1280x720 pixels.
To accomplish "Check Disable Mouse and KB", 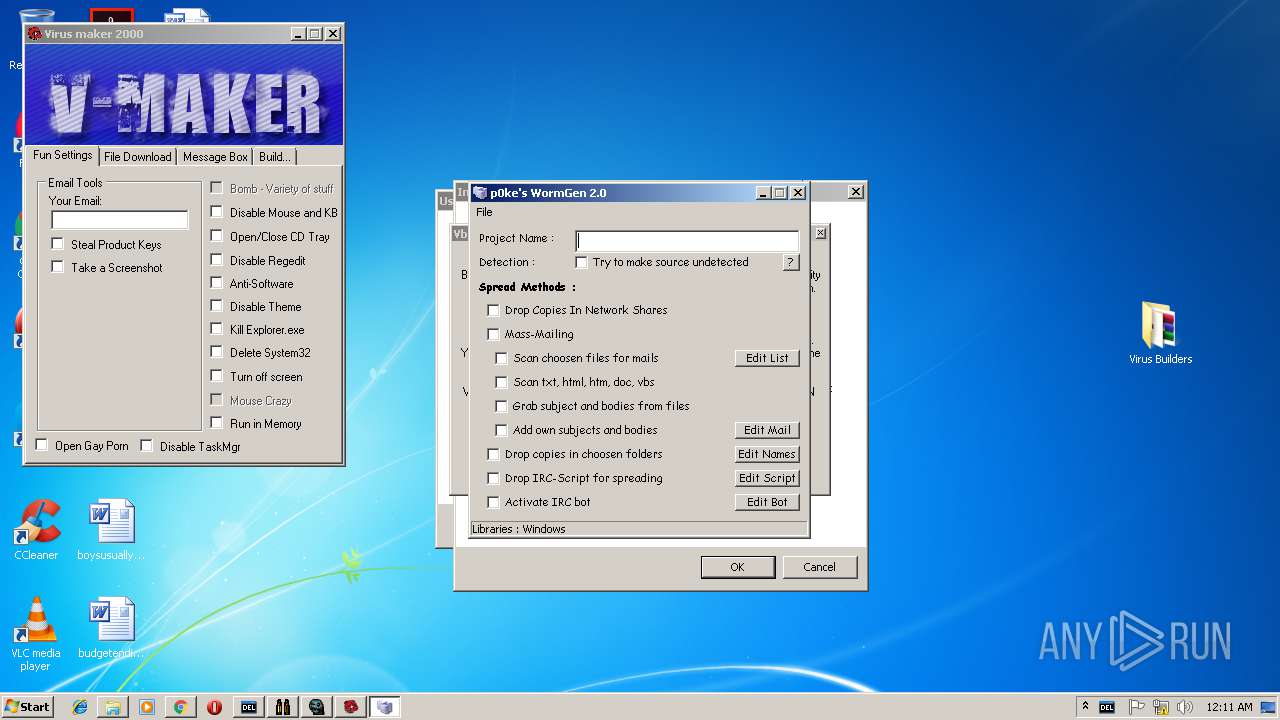I will [x=216, y=212].
